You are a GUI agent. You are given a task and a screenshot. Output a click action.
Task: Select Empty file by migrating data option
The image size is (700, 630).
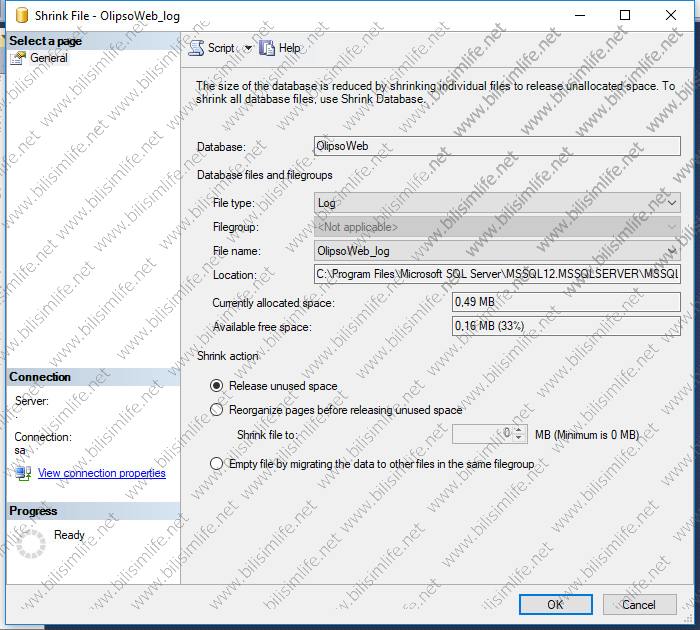pos(217,464)
